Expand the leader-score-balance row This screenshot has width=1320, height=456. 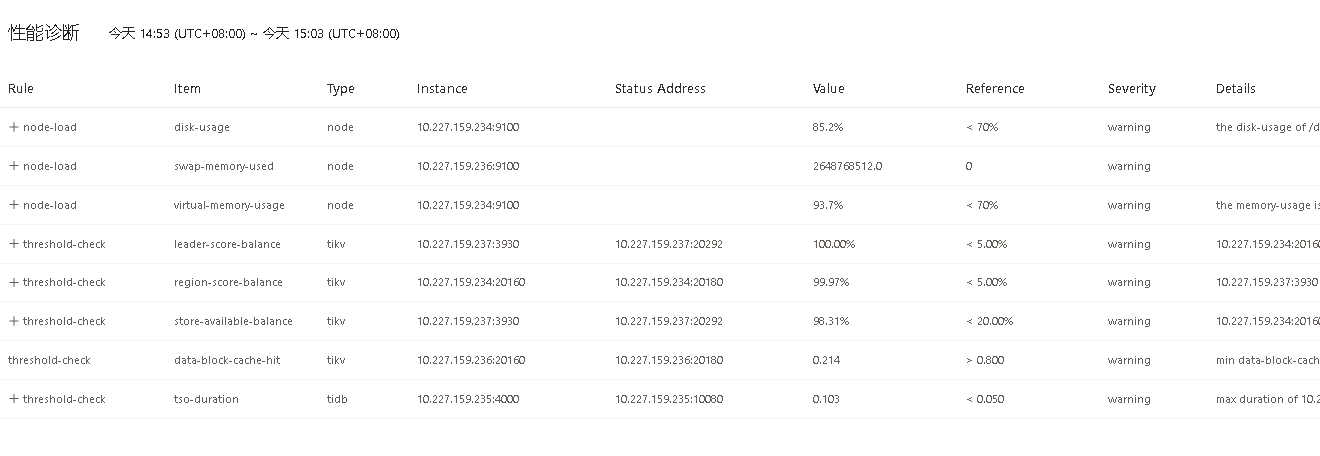click(x=14, y=244)
